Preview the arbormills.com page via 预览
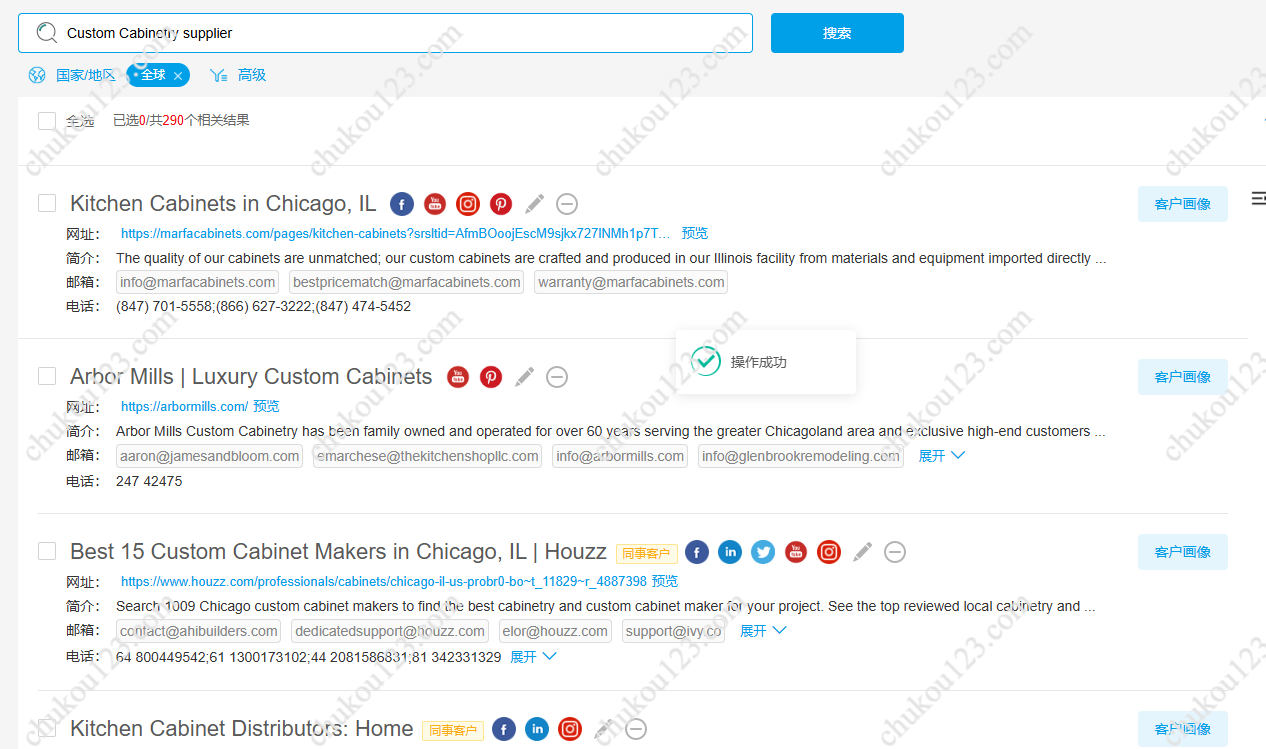Viewport: 1266px width, 749px height. (266, 407)
